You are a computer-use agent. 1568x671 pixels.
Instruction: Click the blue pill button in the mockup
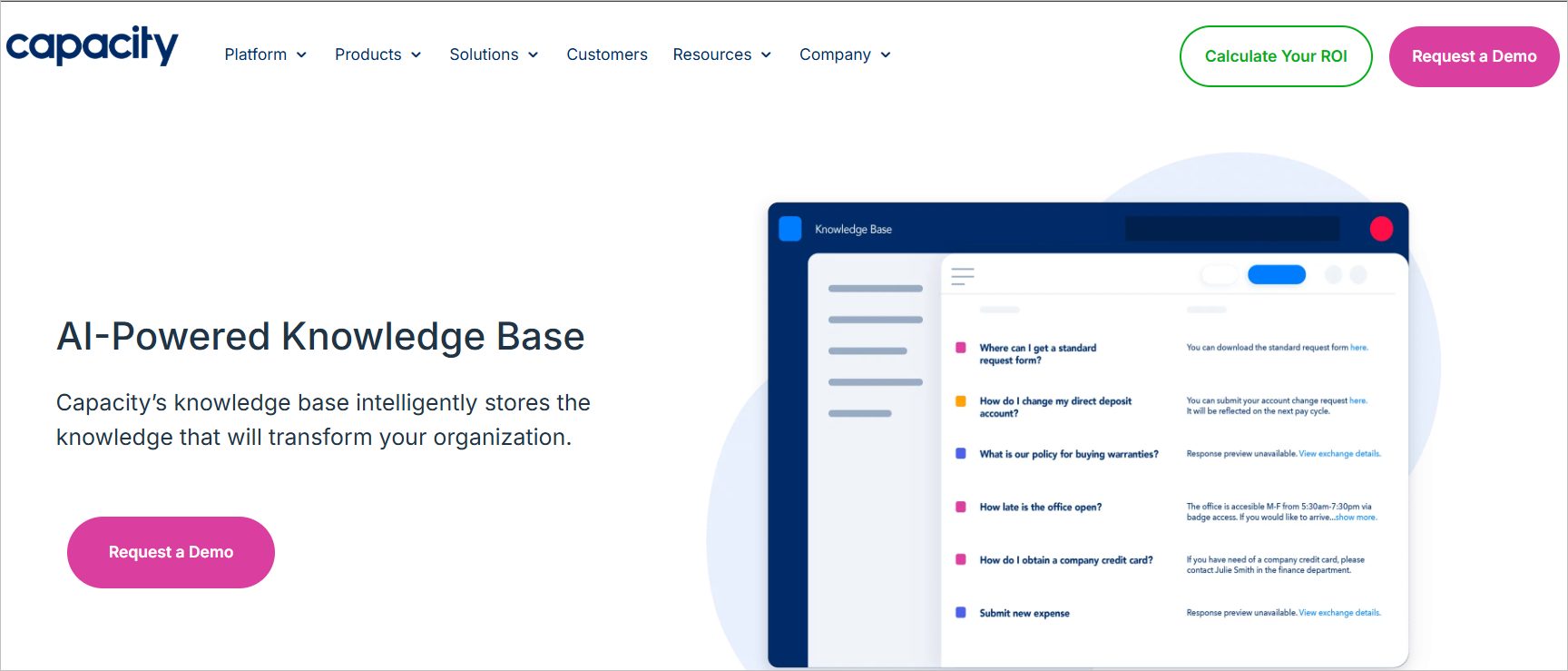pos(1277,274)
